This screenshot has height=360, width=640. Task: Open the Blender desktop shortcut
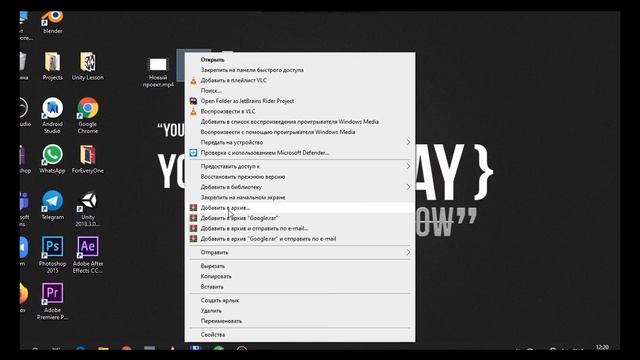coord(53,23)
